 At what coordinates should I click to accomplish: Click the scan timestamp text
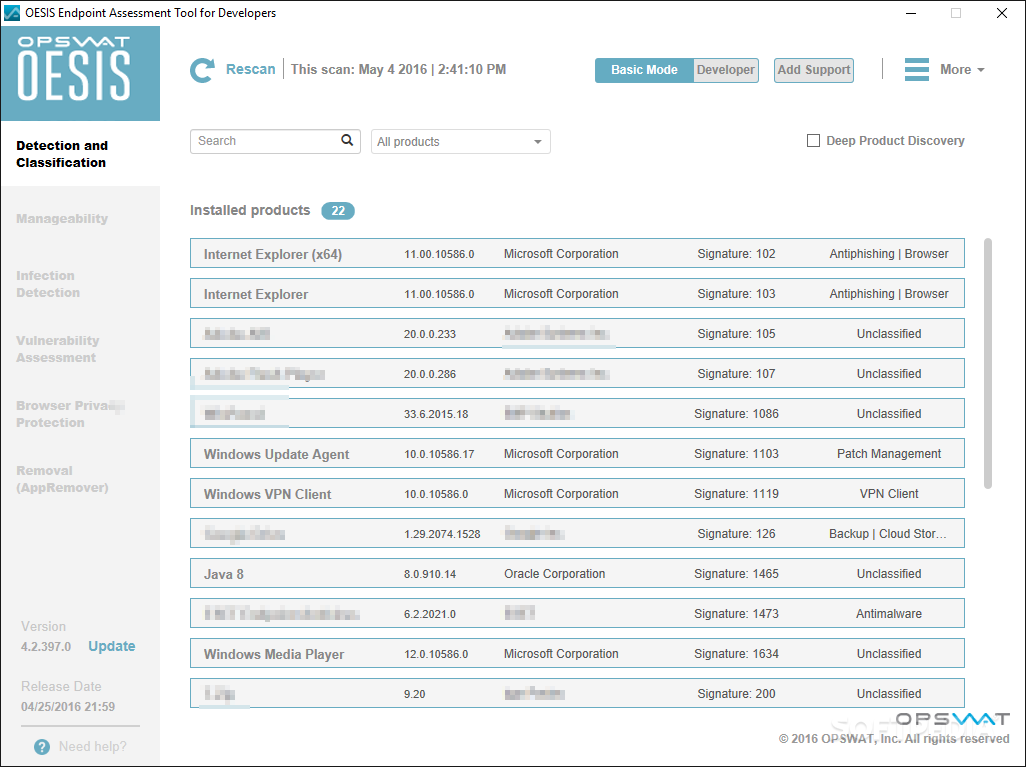tap(398, 69)
